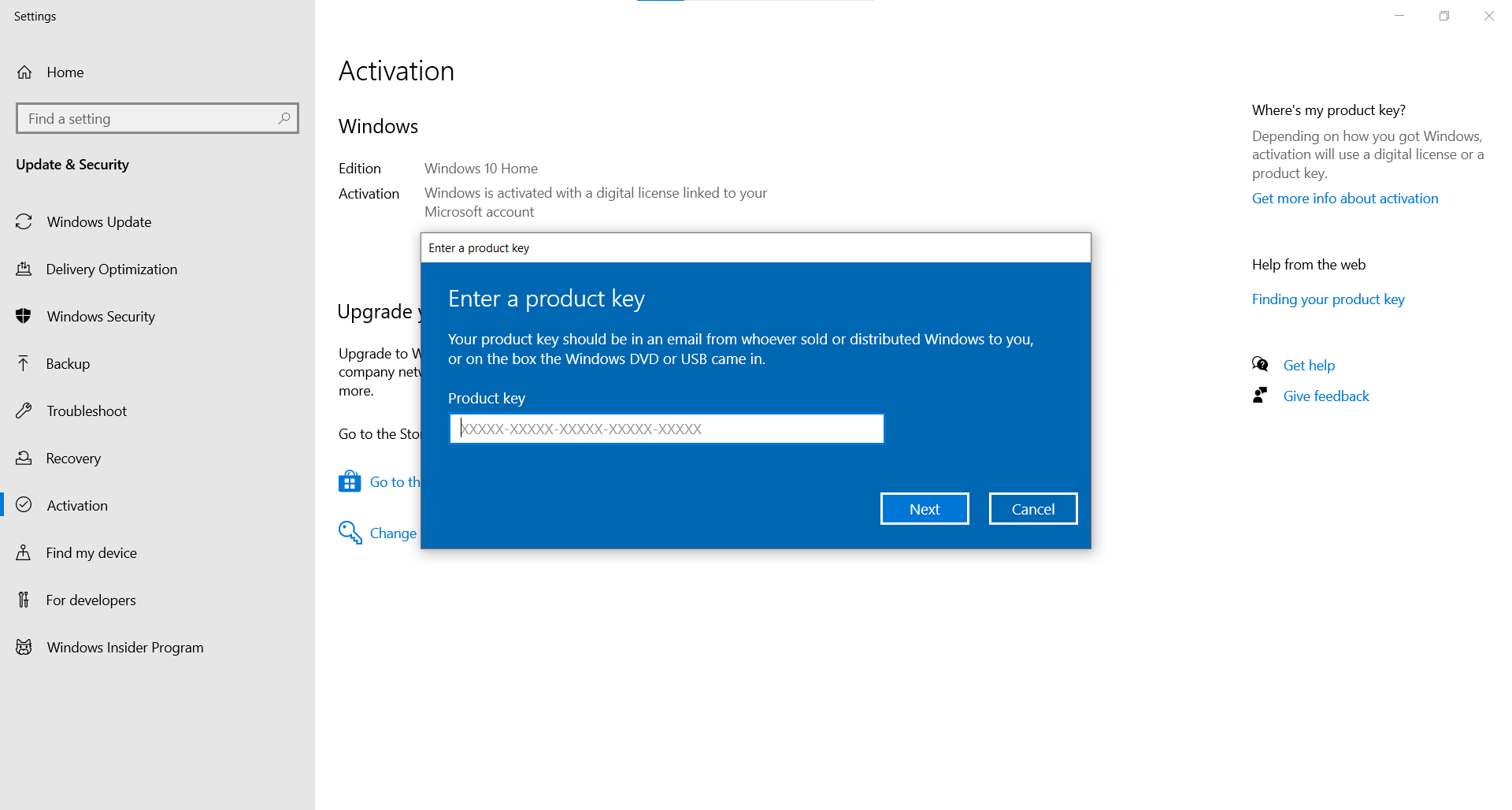Click the Windows 10 Home edition text
Viewport: 1512px width, 810px height.
coord(481,169)
